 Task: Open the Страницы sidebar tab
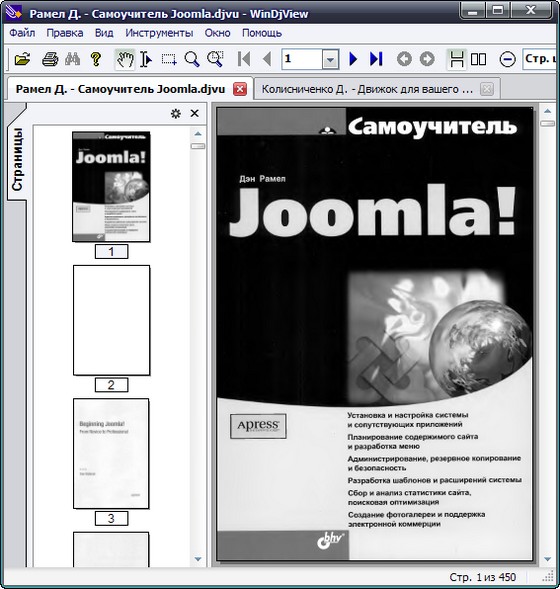pyautogui.click(x=17, y=159)
